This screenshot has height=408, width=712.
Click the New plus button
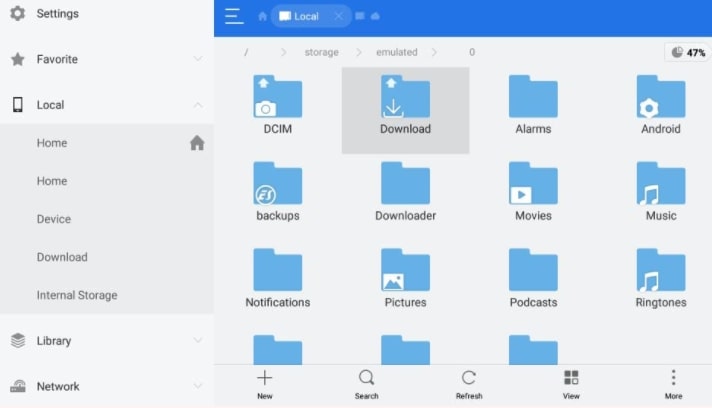265,384
